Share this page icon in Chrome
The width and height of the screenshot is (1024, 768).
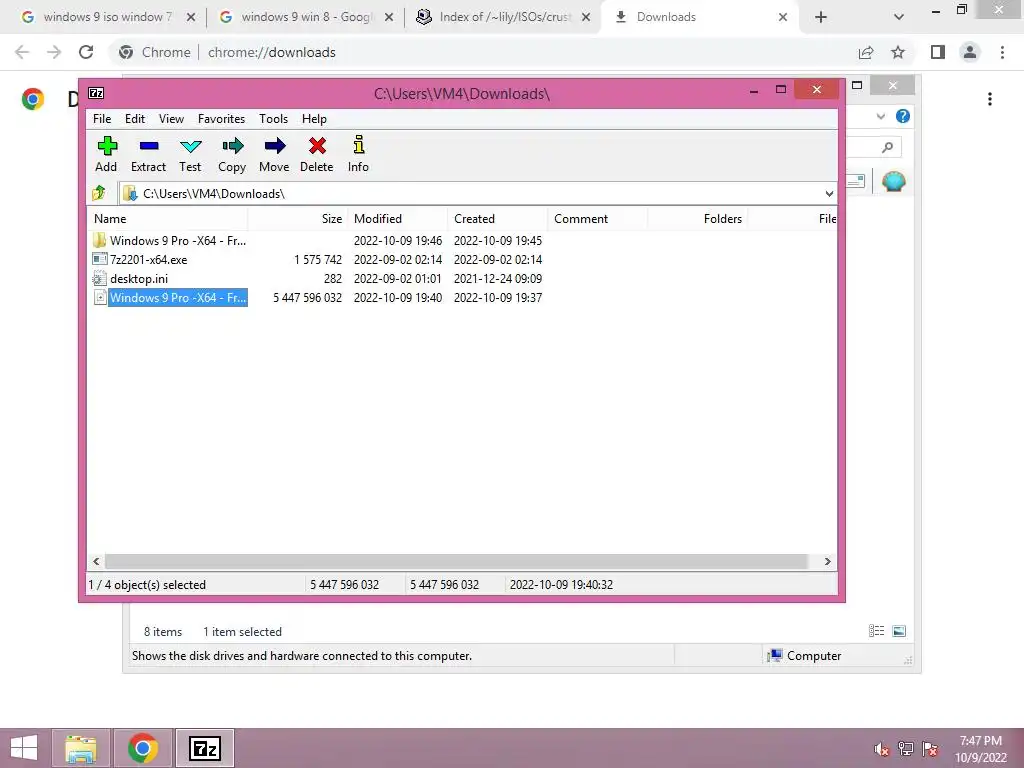[x=866, y=52]
